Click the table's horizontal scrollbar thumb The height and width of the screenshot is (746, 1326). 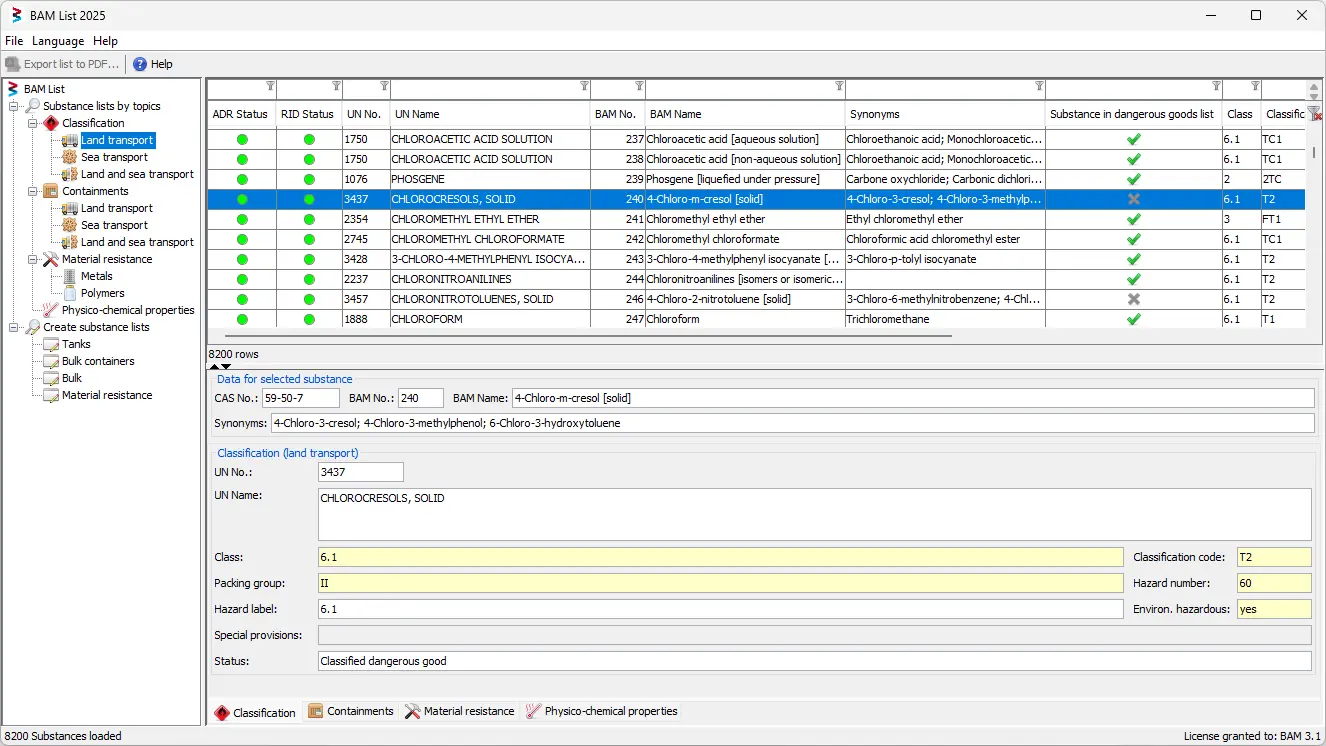[x=589, y=336]
